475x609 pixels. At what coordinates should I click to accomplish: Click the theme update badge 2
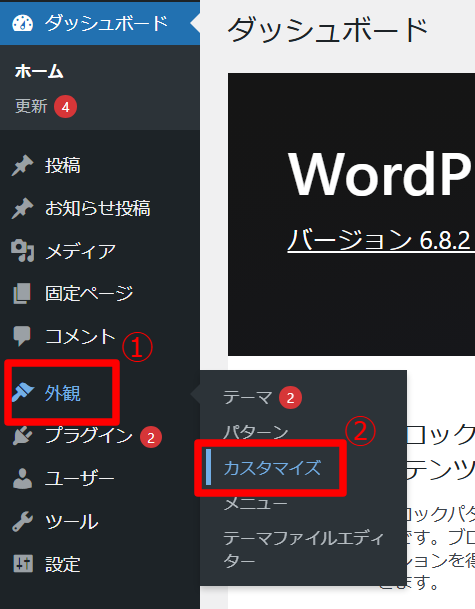coord(290,398)
